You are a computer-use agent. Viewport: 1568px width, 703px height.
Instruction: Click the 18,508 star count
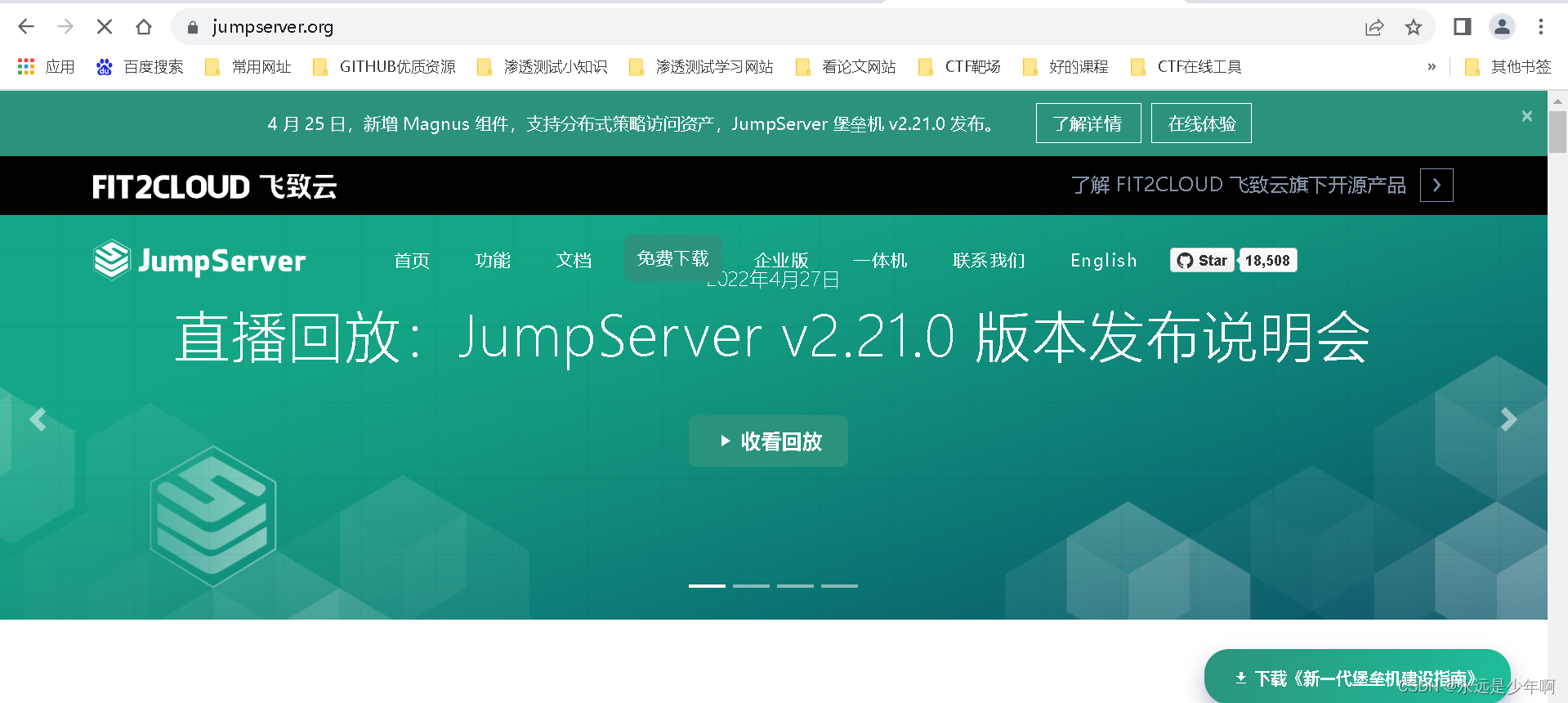(x=1267, y=260)
